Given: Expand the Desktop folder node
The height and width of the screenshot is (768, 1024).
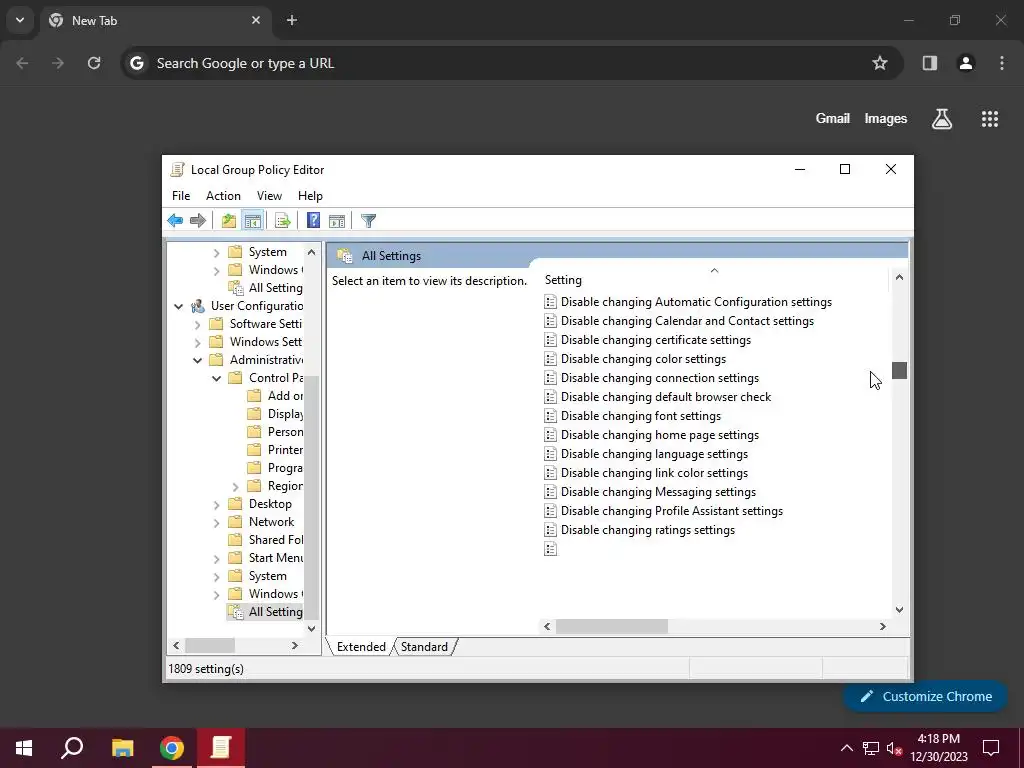Looking at the screenshot, I should click(x=216, y=504).
